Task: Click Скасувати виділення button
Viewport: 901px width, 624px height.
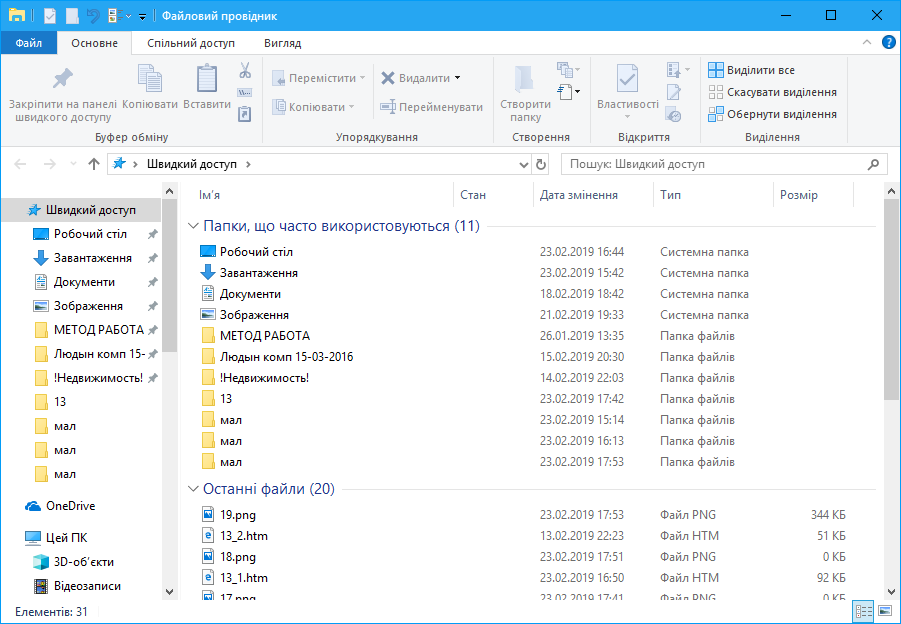Action: (772, 92)
